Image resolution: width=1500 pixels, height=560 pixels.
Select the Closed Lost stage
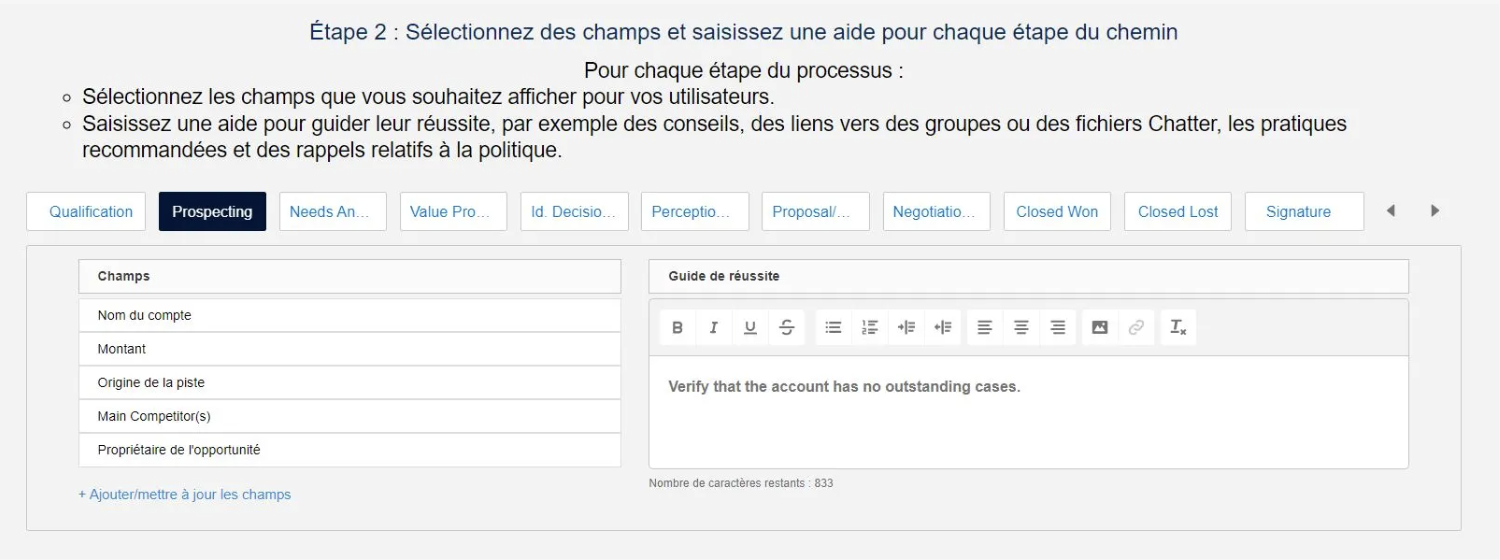[x=1178, y=212]
